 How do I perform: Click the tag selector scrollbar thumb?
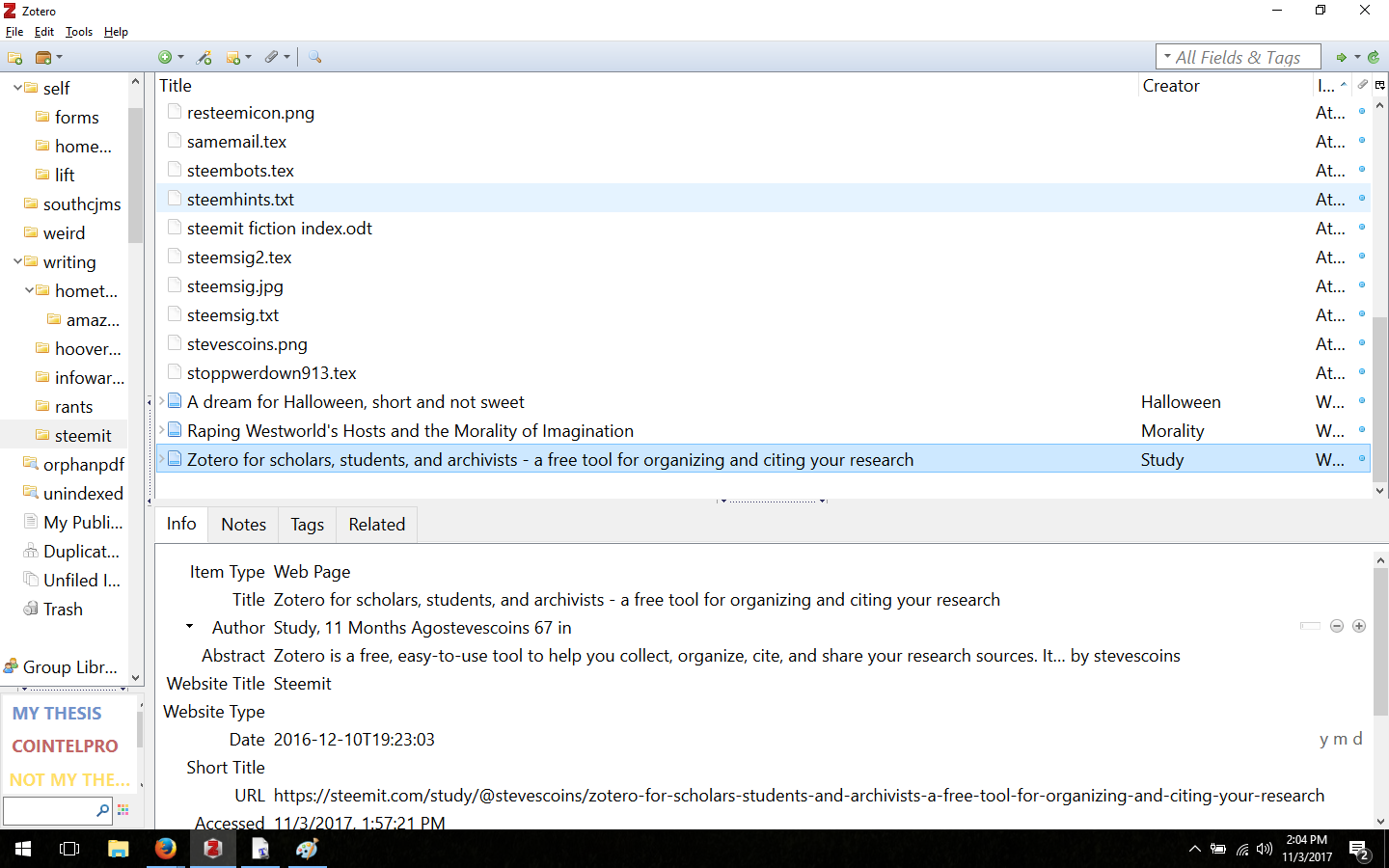[x=140, y=729]
